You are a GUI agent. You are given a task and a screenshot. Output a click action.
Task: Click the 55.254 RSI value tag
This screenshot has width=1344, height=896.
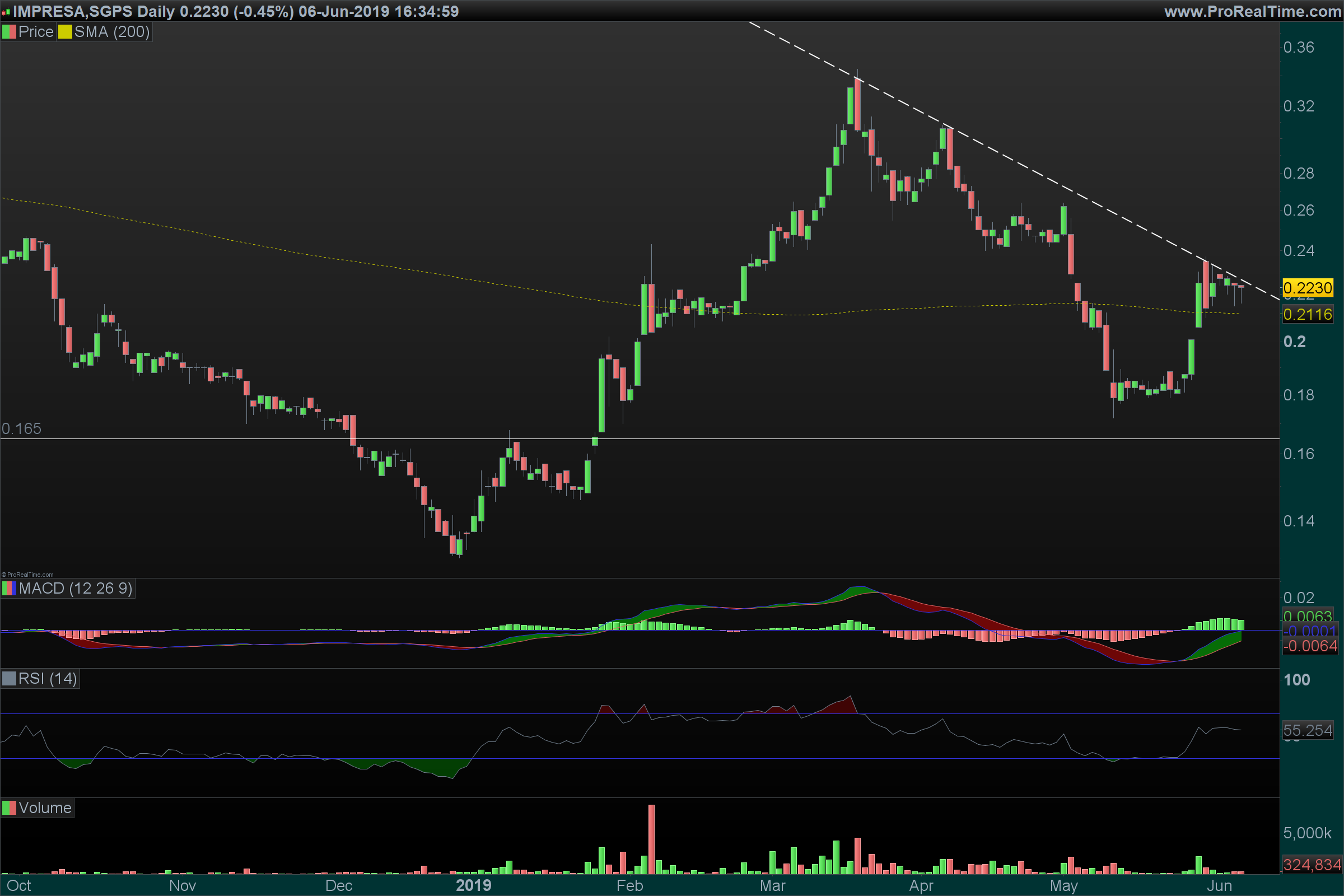tap(1308, 730)
